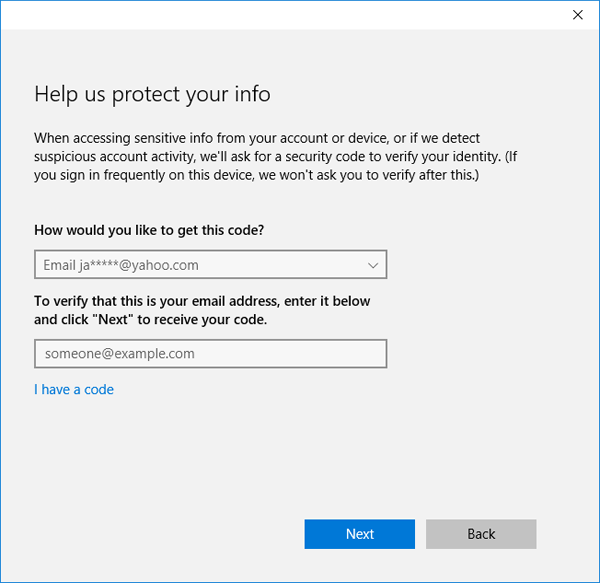Proceed to receive code with Next
Image resolution: width=600 pixels, height=583 pixels.
pyautogui.click(x=360, y=534)
